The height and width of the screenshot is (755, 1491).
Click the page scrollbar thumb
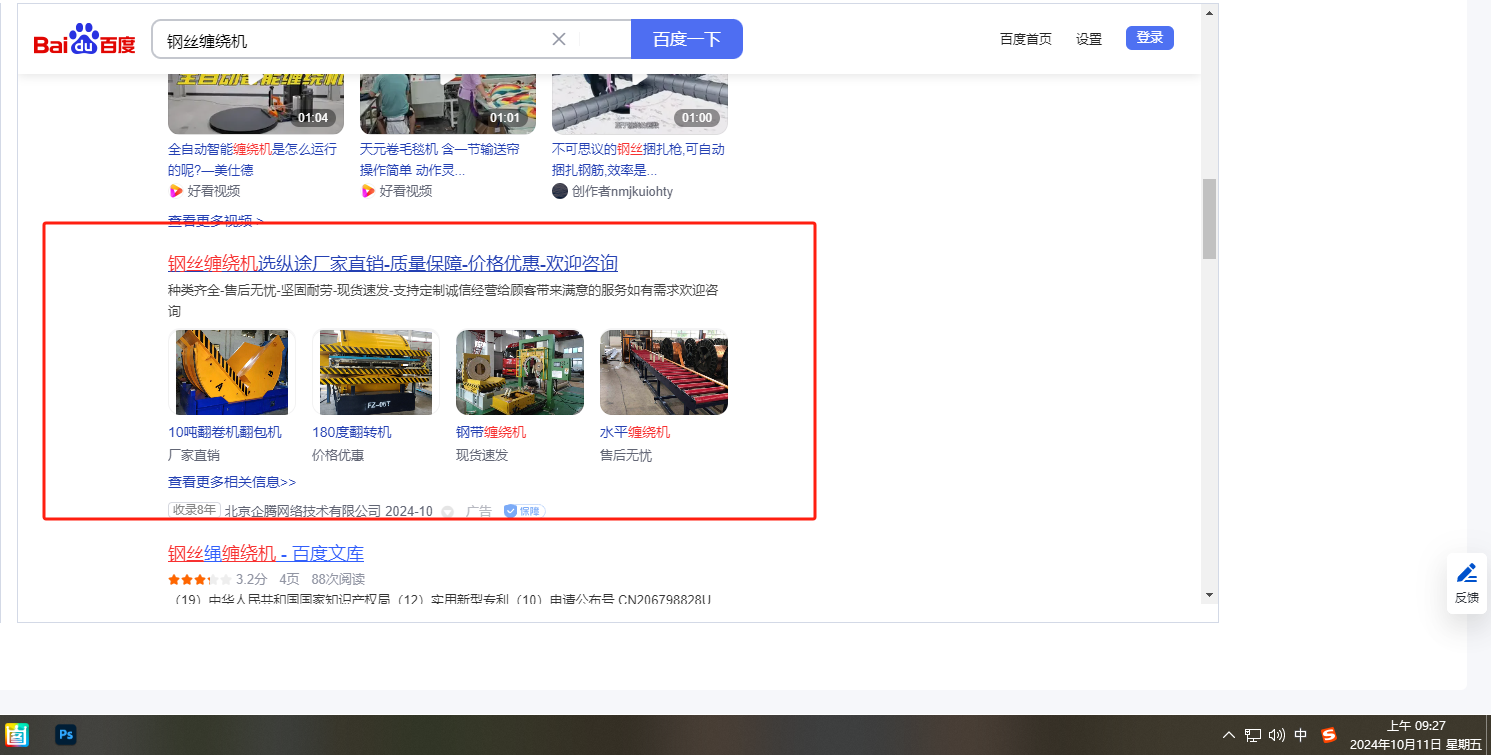pyautogui.click(x=1209, y=218)
